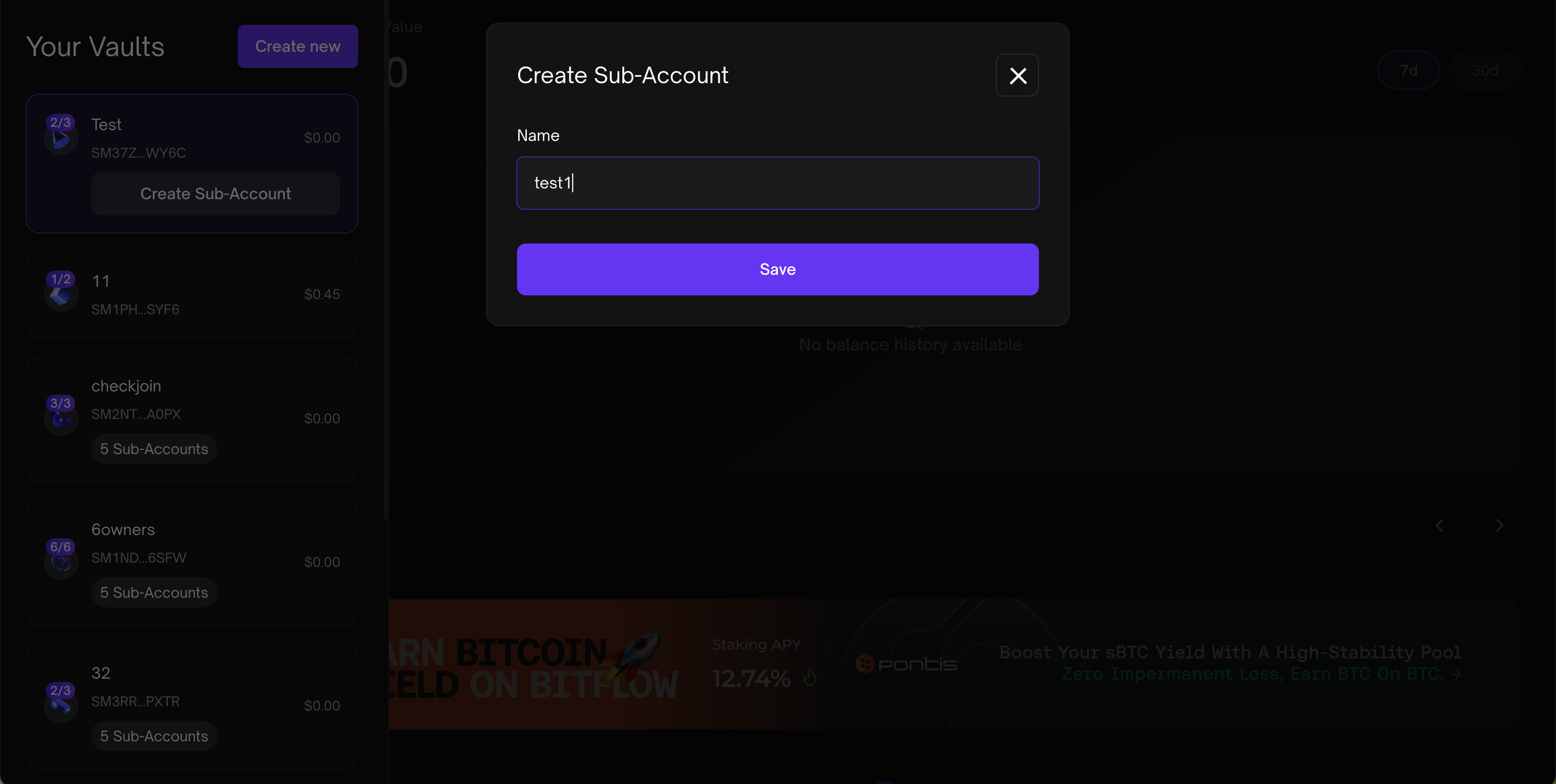Click the 6owners vault avatar icon

[x=61, y=562]
